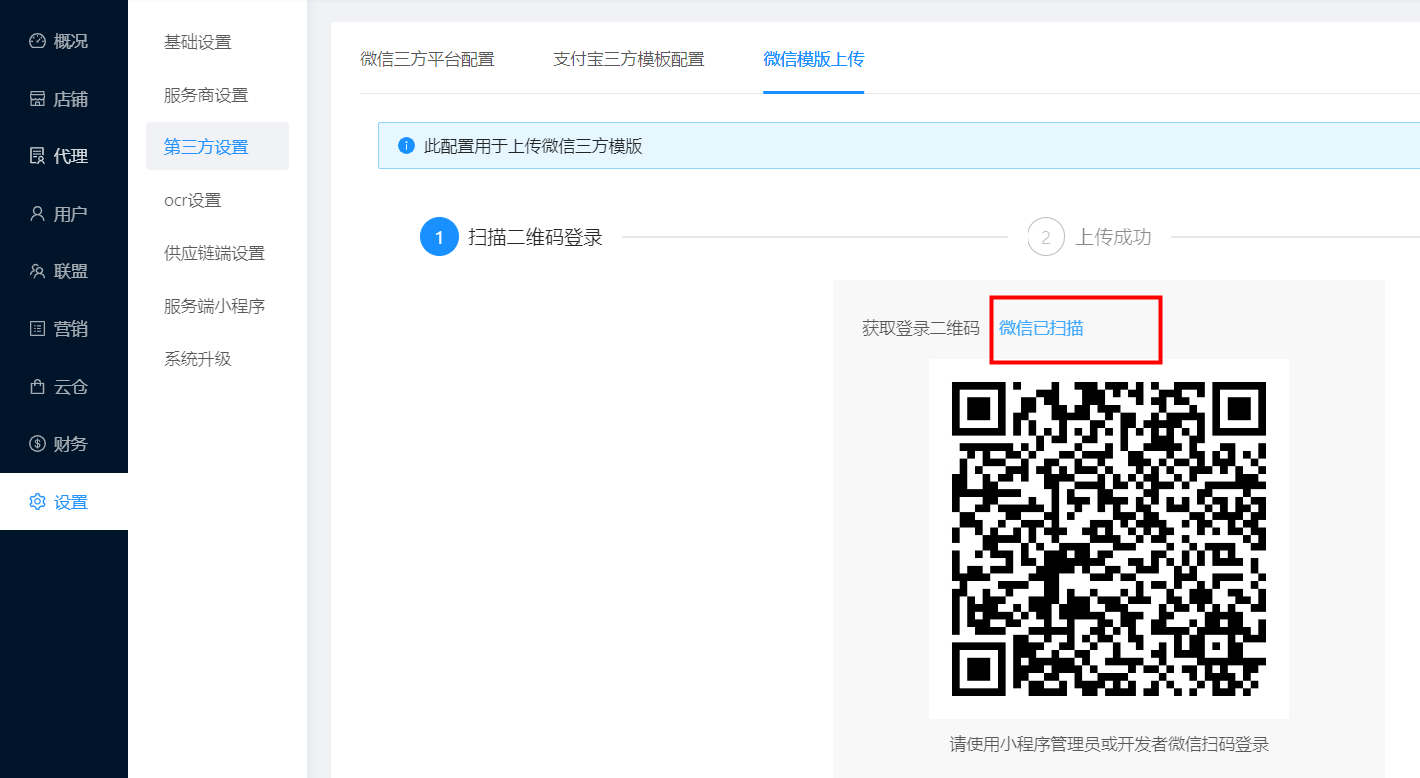Open 服务商设置 submenu item
The width and height of the screenshot is (1420, 778).
pyautogui.click(x=217, y=95)
